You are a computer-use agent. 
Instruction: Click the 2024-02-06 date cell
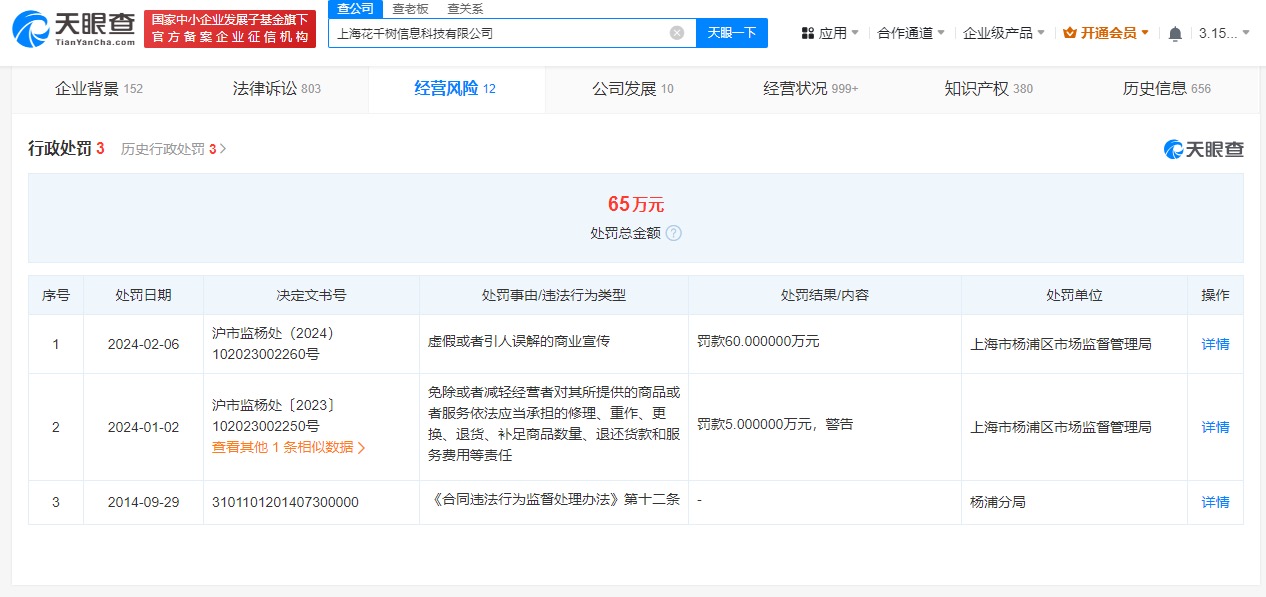pyautogui.click(x=143, y=344)
